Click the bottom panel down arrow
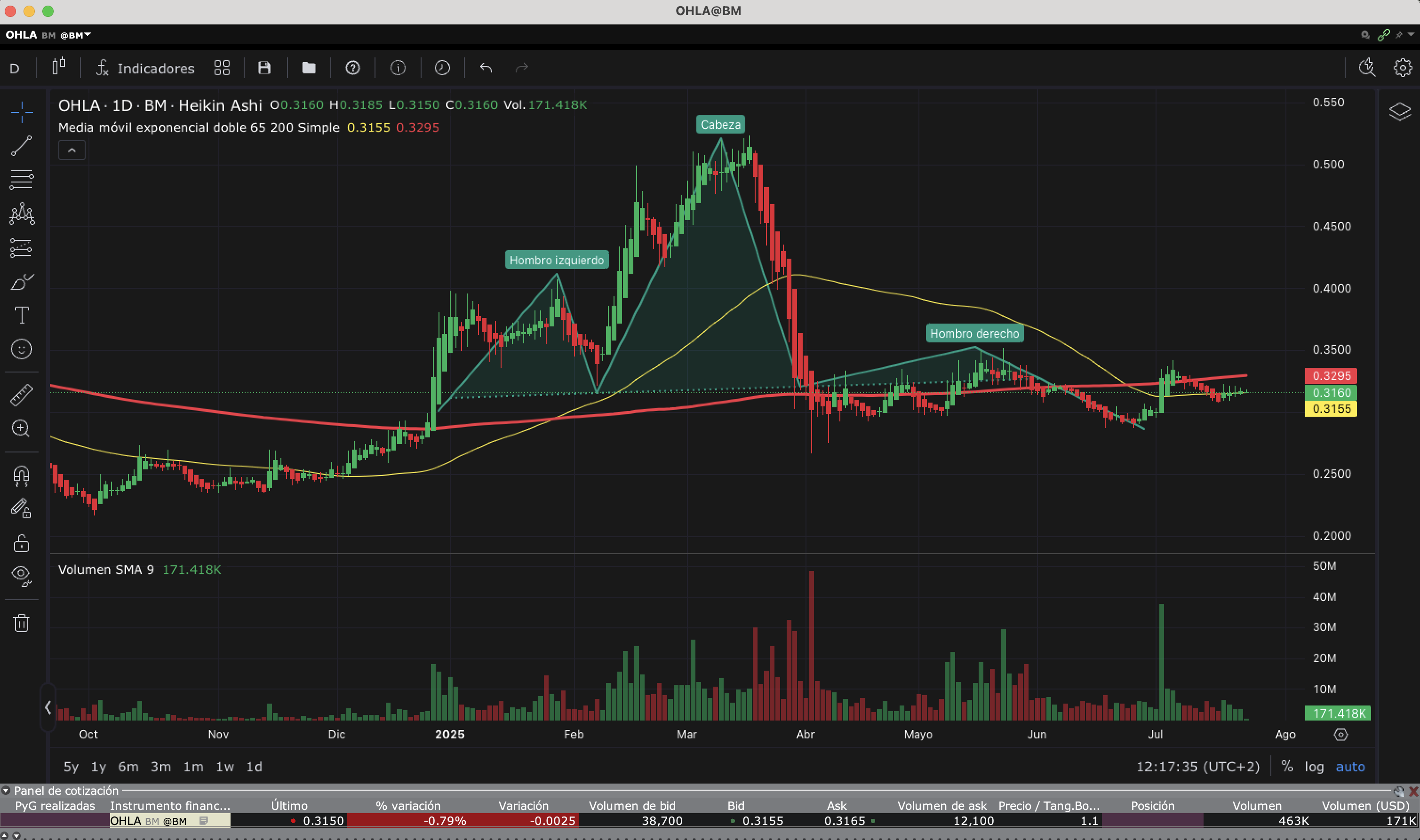Screen dimensions: 1420x840 [16, 835]
